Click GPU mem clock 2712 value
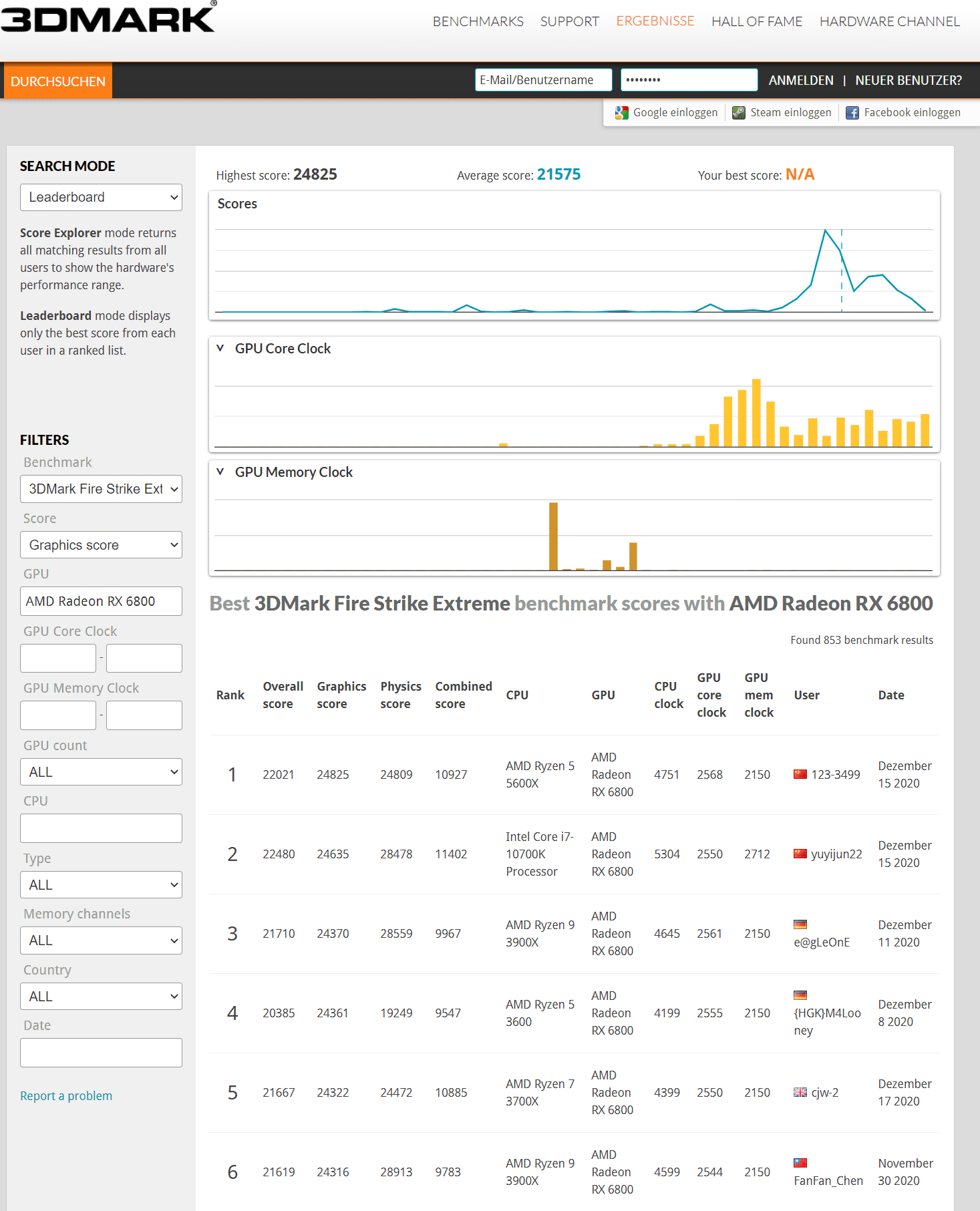Viewport: 980px width, 1211px height. (757, 854)
